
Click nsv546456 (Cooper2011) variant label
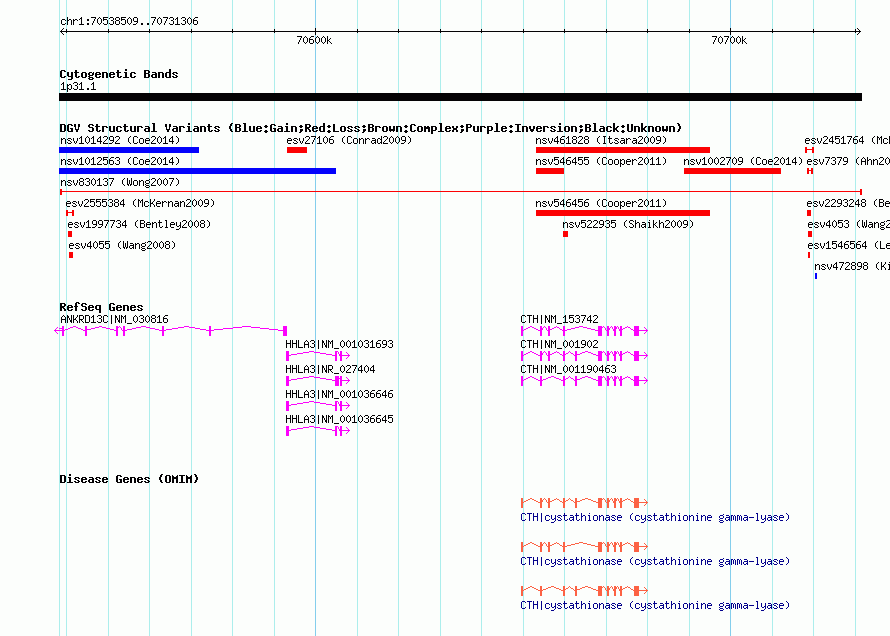click(x=601, y=203)
